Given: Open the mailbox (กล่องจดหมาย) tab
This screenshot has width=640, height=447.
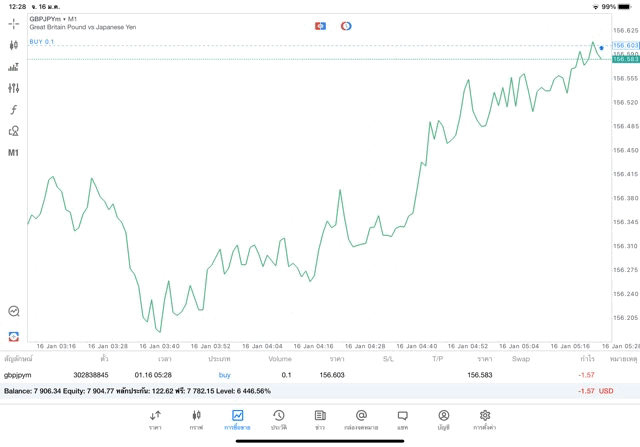Looking at the screenshot, I should click(x=361, y=420).
